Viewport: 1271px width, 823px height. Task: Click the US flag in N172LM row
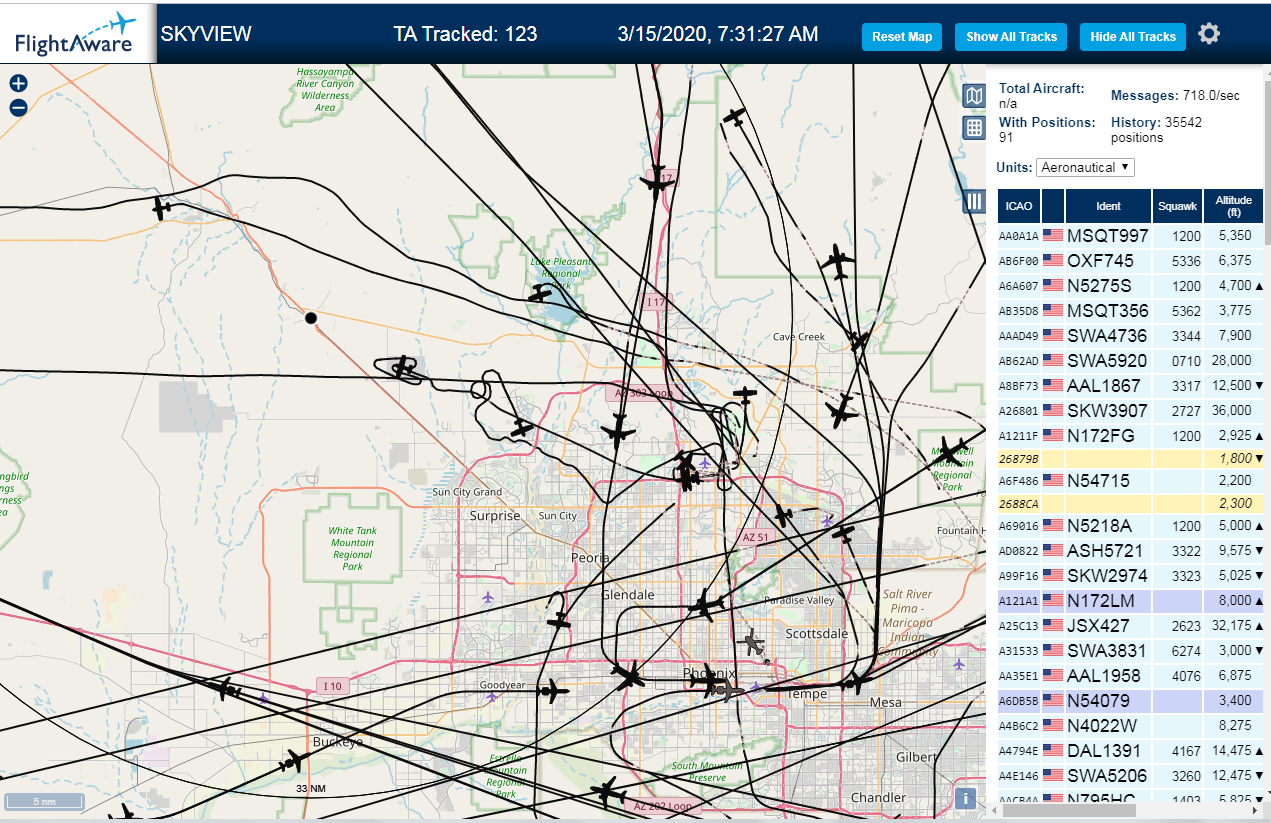click(1053, 600)
